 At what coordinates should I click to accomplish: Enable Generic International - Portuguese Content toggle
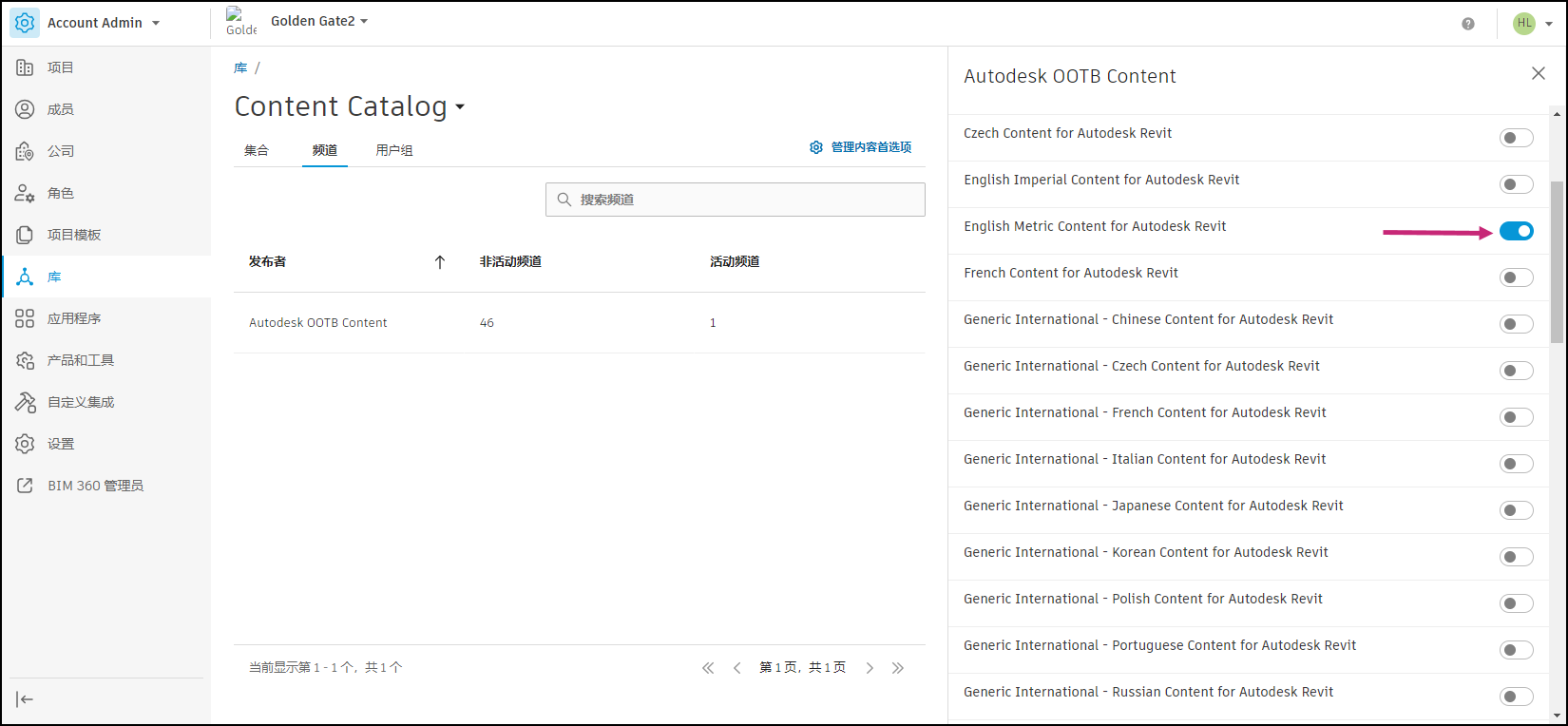coord(1517,650)
